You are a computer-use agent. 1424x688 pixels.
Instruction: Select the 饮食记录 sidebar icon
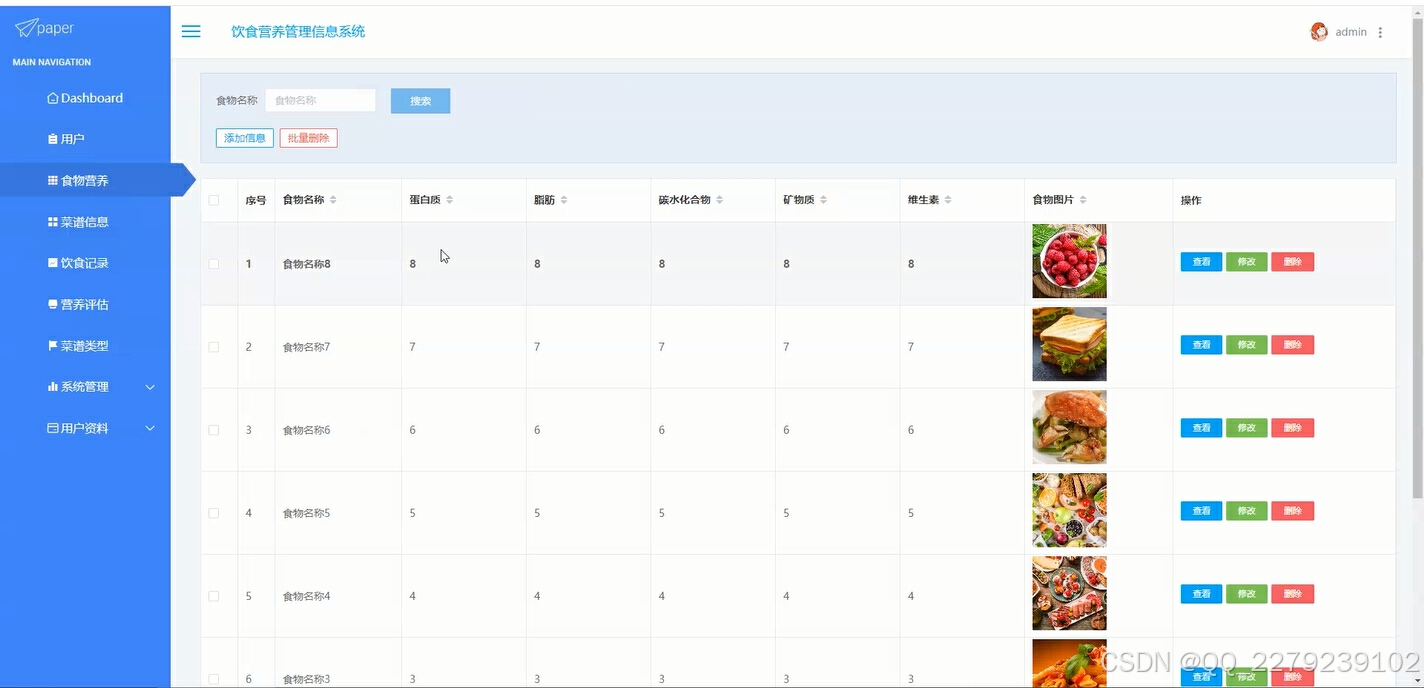tap(54, 262)
